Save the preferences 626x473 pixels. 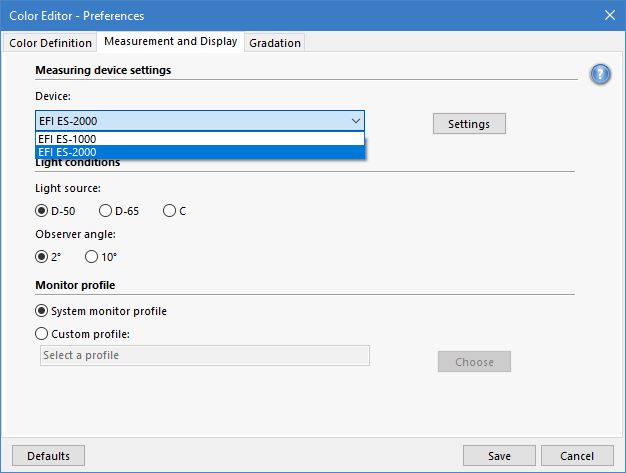tap(499, 455)
